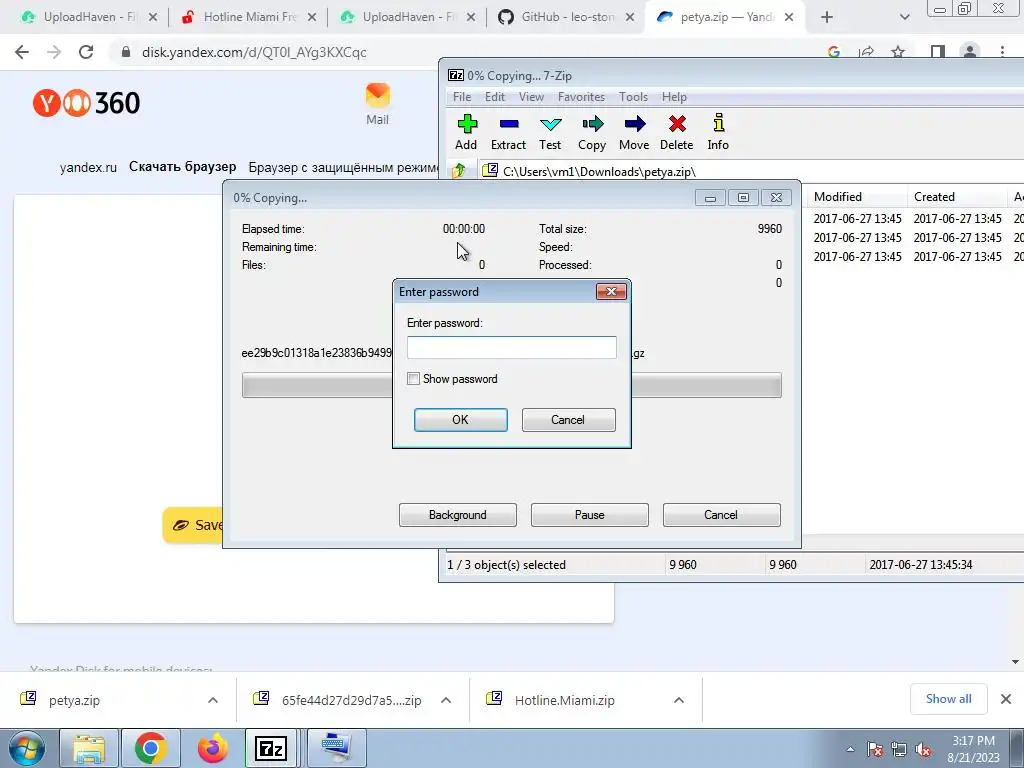Image resolution: width=1024 pixels, height=768 pixels.
Task: Click the password input field
Action: [511, 347]
